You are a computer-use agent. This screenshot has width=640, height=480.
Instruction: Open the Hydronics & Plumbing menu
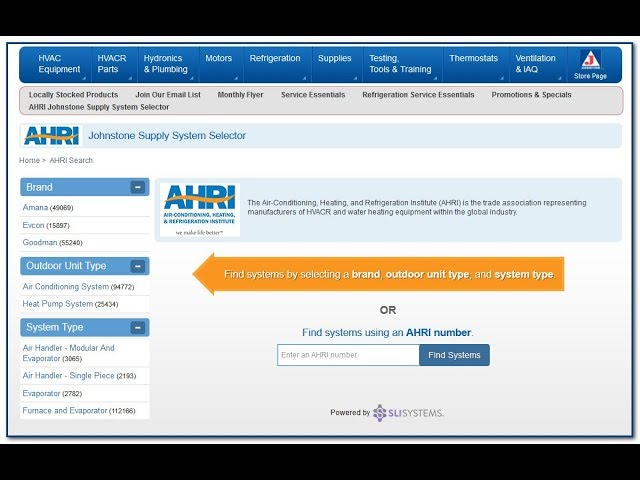point(167,64)
